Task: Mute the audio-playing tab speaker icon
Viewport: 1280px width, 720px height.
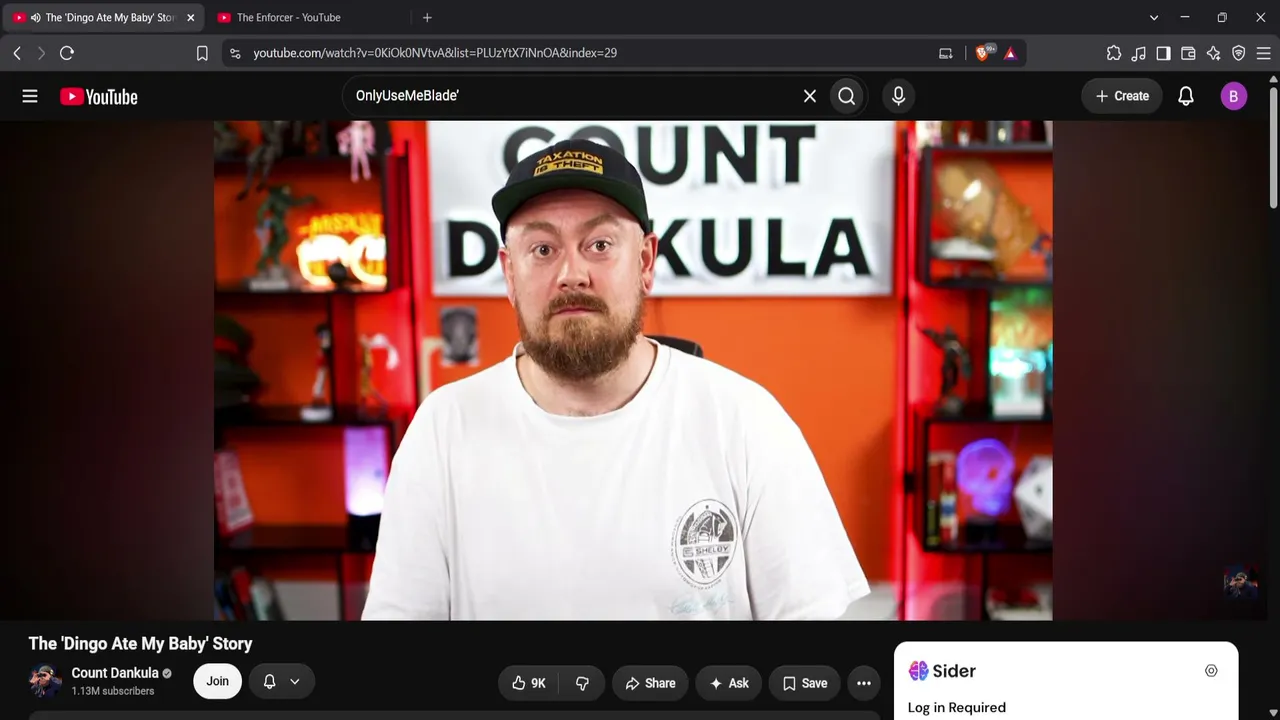Action: pyautogui.click(x=35, y=17)
